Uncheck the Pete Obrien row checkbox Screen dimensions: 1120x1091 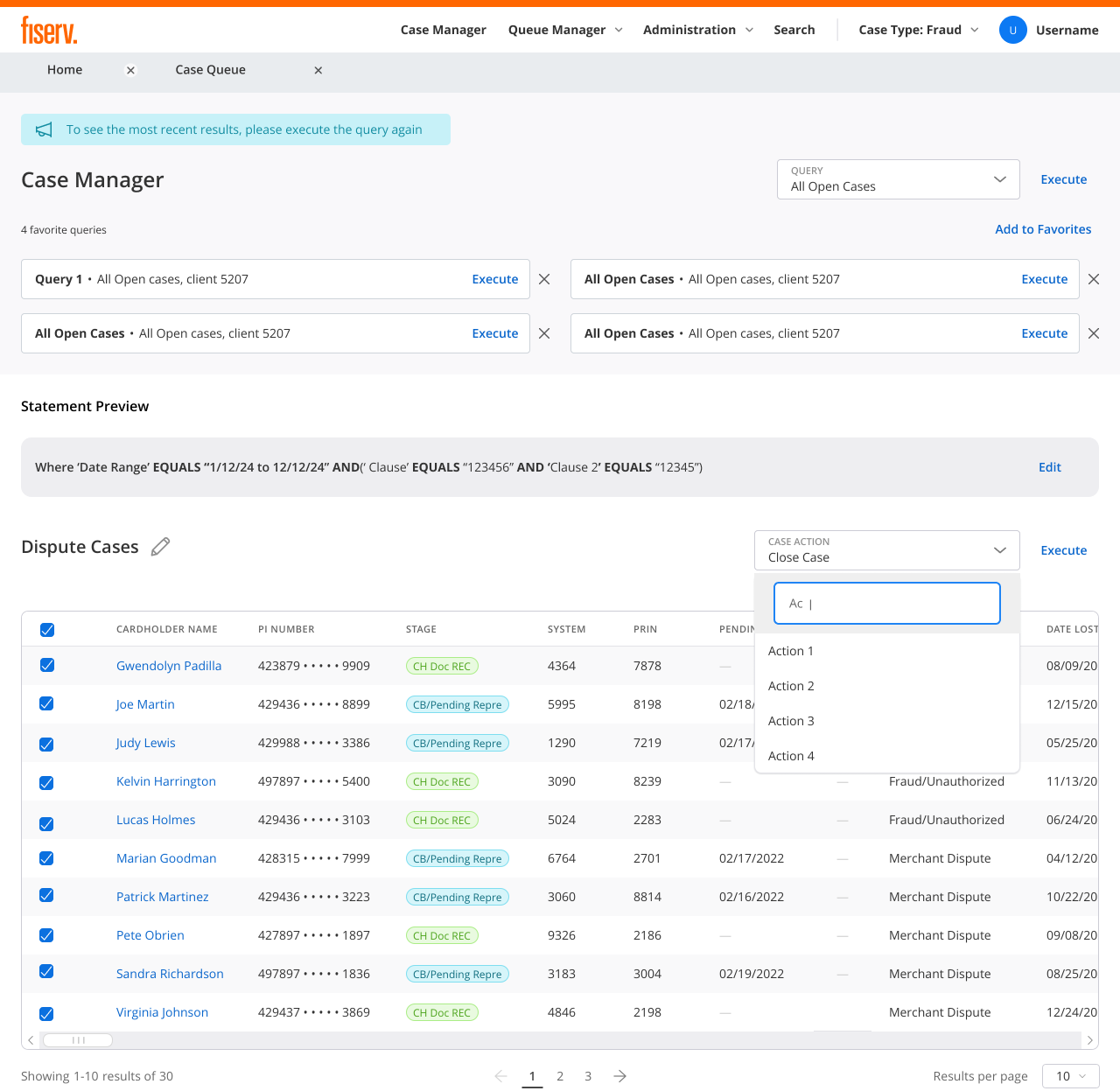tap(47, 935)
